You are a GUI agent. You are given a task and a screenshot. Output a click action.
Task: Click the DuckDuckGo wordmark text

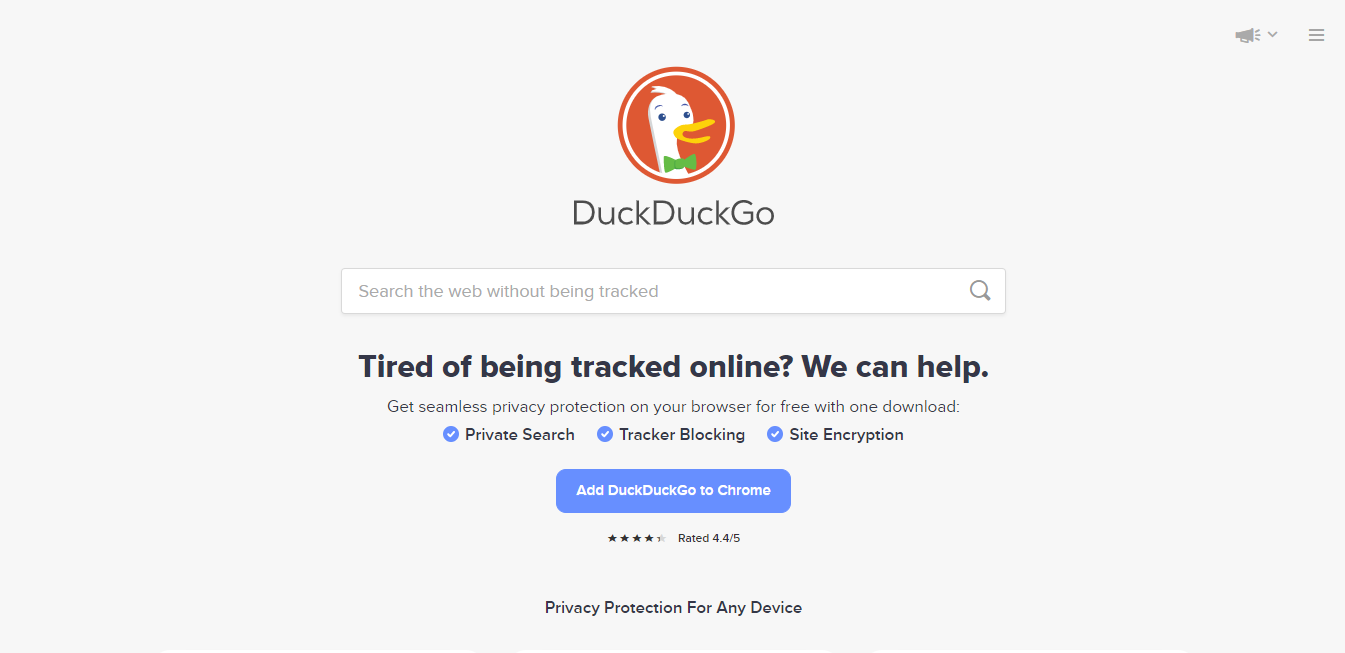(673, 213)
